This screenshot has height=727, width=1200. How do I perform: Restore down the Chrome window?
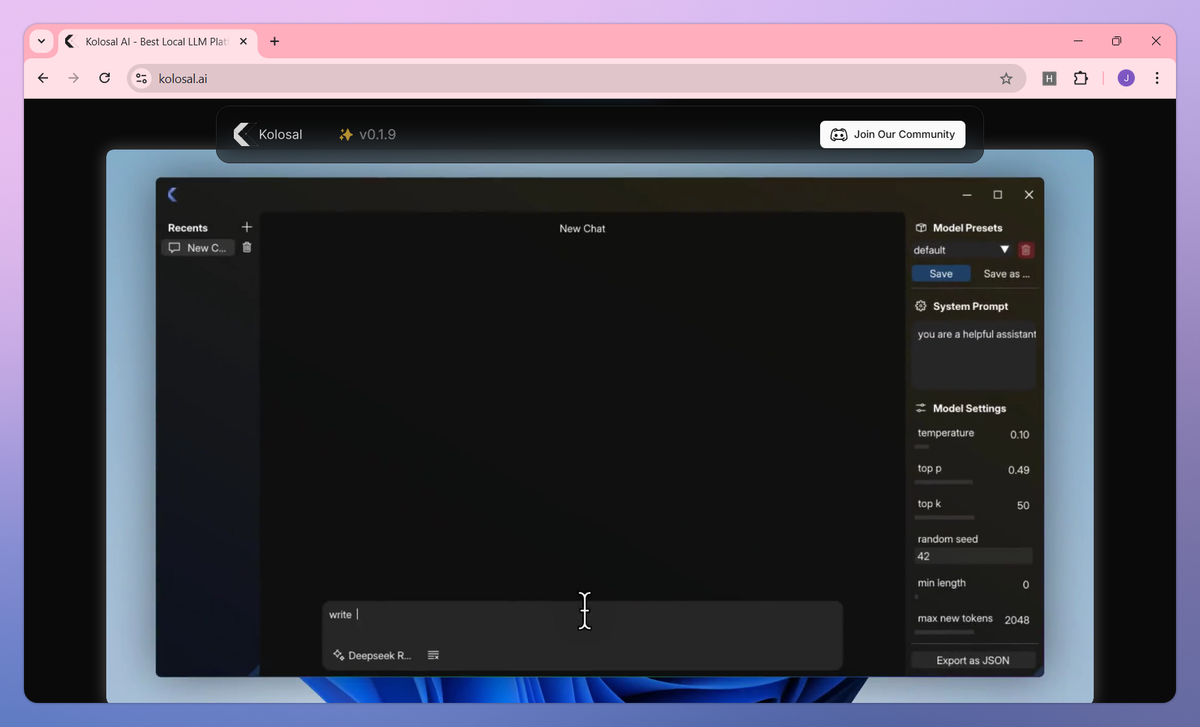1117,42
